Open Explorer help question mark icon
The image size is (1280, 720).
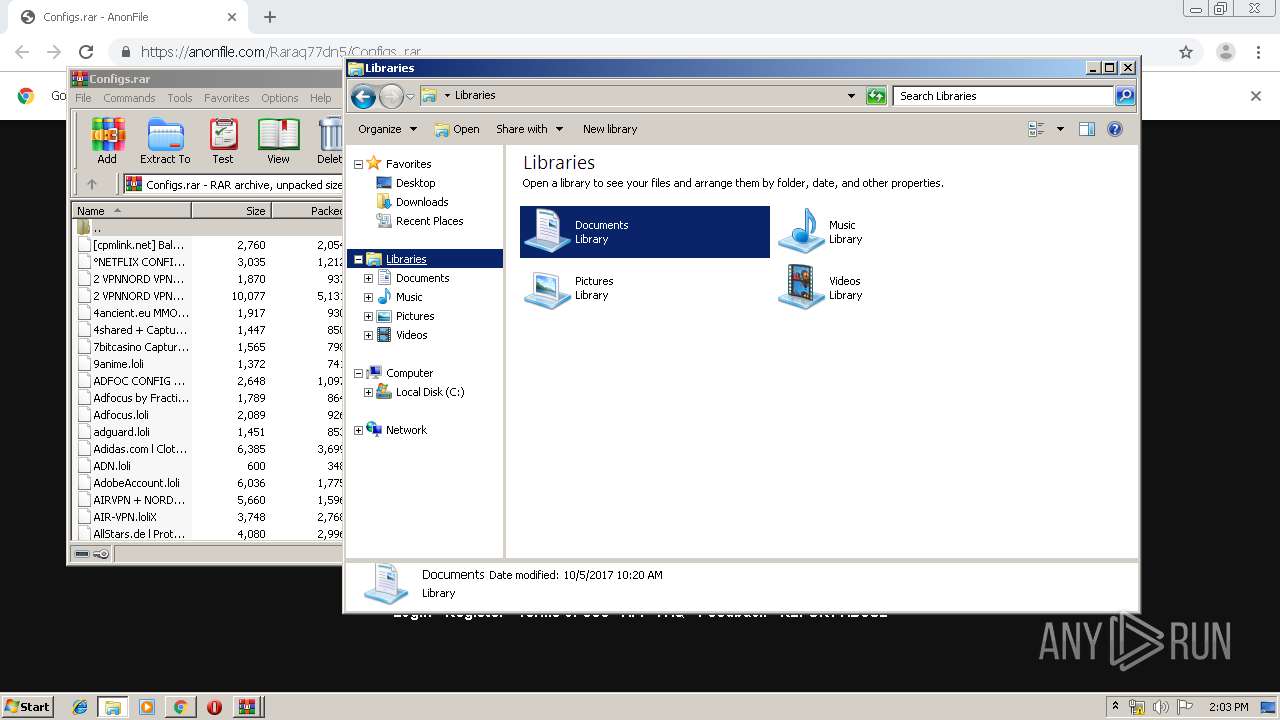coord(1115,129)
